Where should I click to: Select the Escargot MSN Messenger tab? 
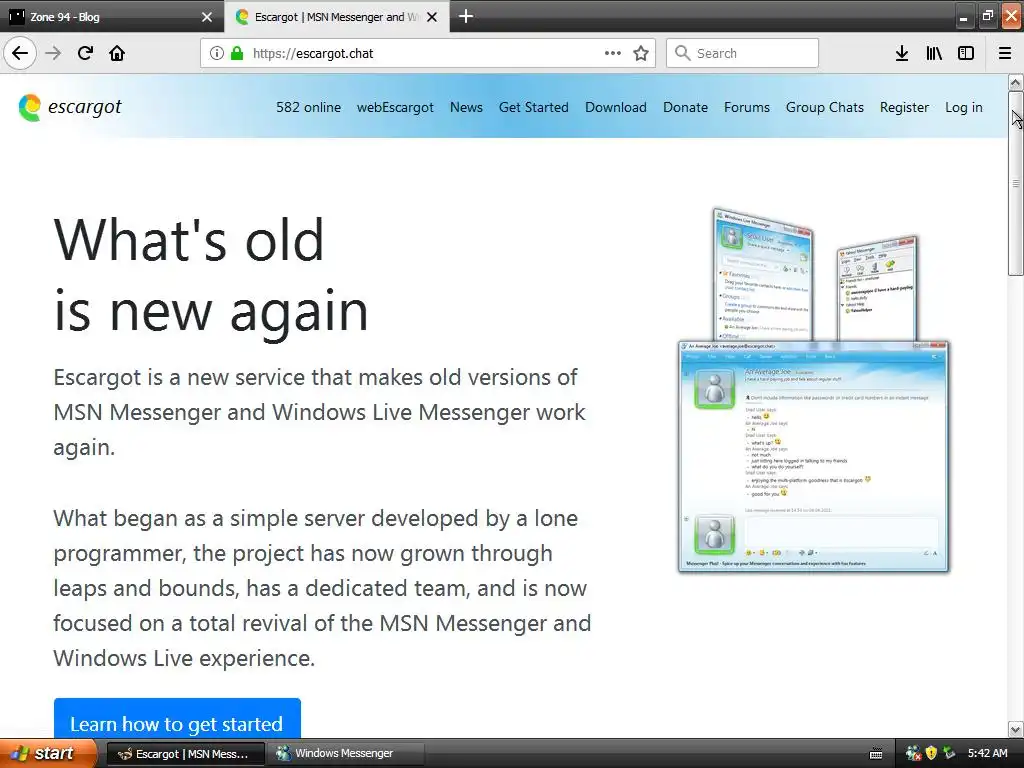tap(337, 16)
